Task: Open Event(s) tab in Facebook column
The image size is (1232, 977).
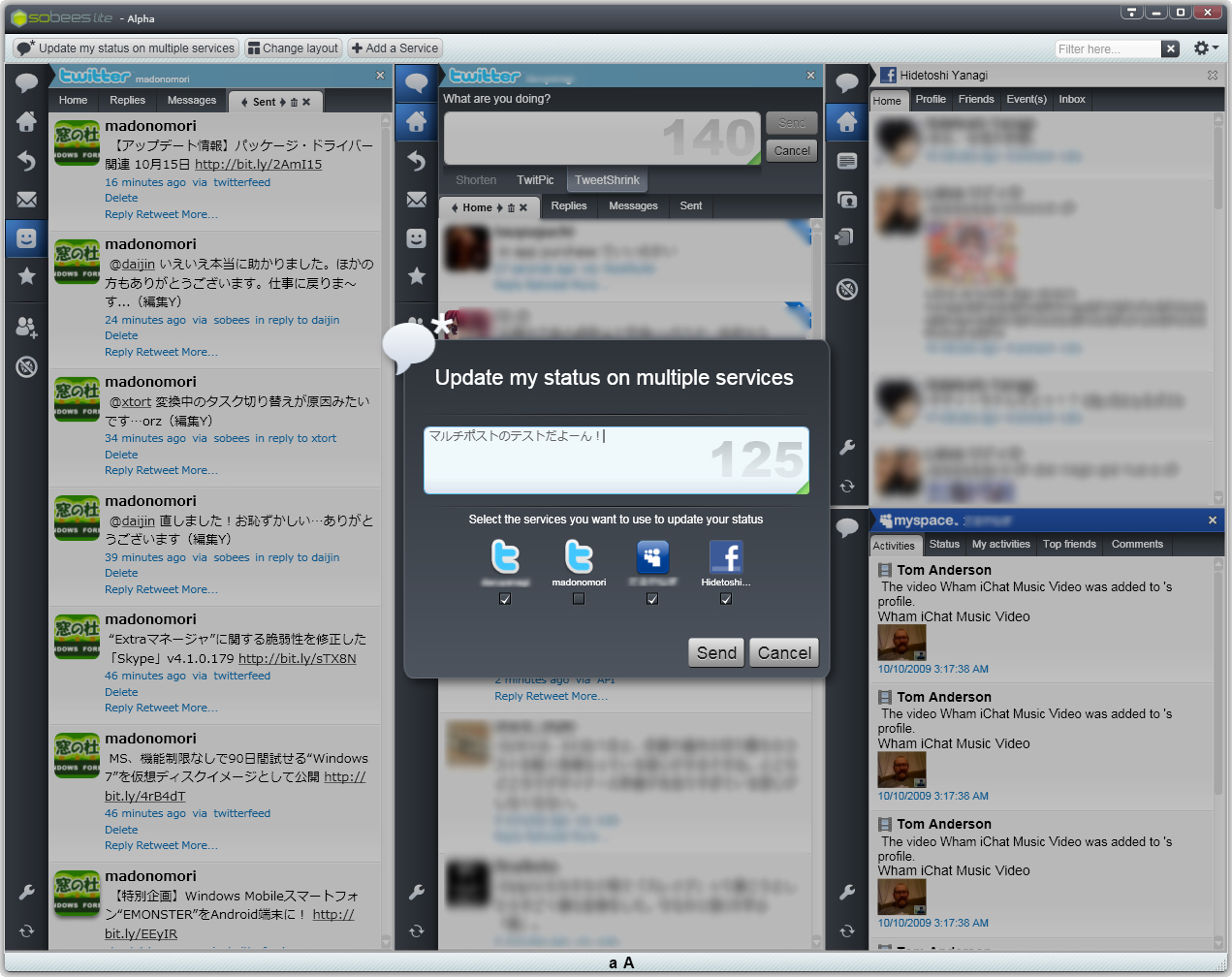Action: pos(1027,99)
